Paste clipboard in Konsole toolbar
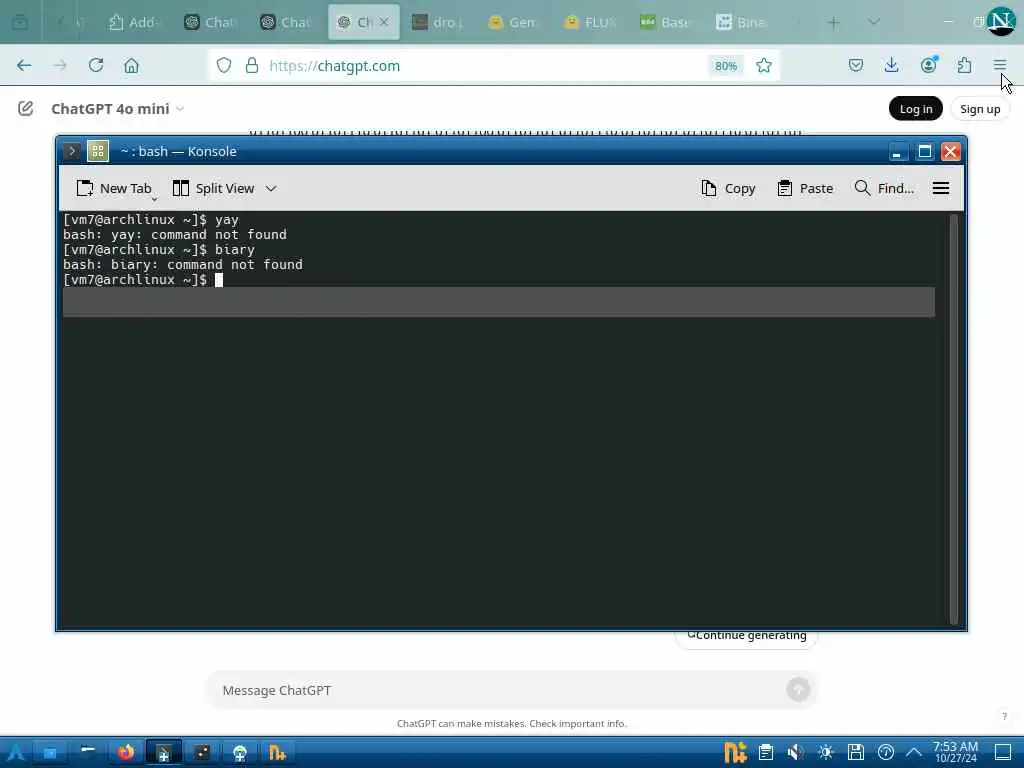Viewport: 1024px width, 768px height. (805, 188)
